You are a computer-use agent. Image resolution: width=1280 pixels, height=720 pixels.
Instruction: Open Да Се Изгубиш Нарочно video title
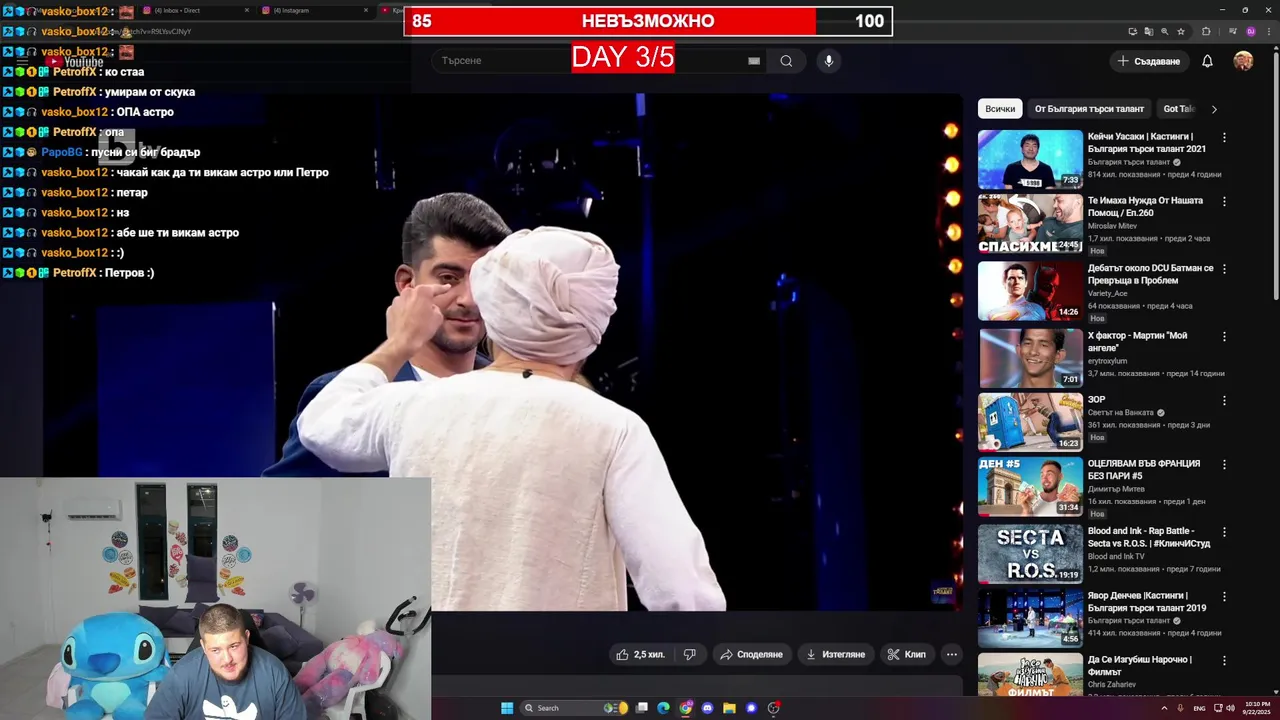1140,666
